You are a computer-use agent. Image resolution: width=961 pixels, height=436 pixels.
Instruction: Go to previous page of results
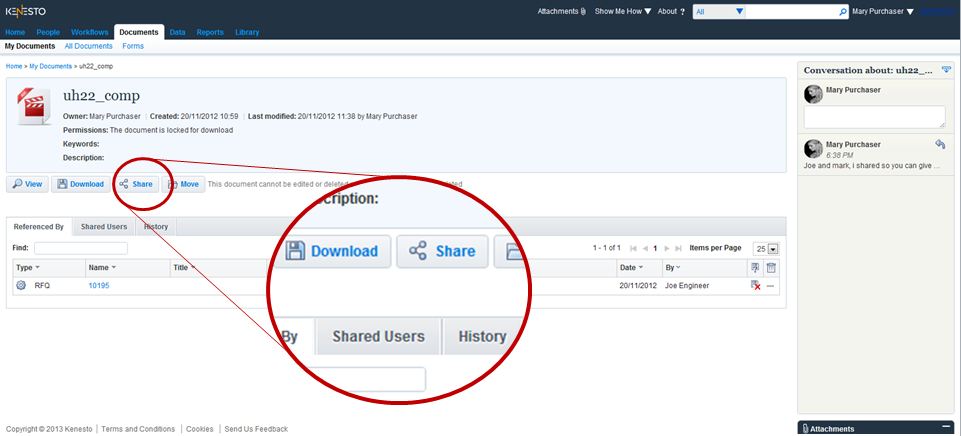coord(645,248)
